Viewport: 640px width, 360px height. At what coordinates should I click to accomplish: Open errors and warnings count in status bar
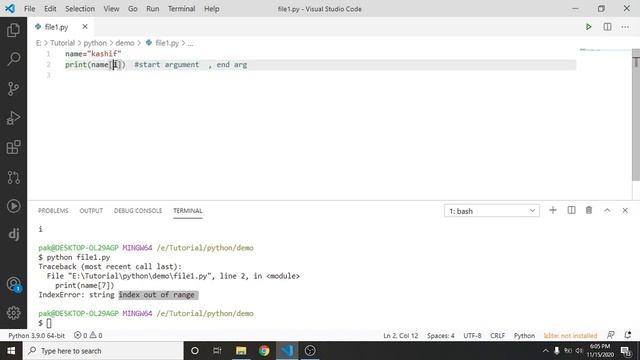[x=88, y=336]
